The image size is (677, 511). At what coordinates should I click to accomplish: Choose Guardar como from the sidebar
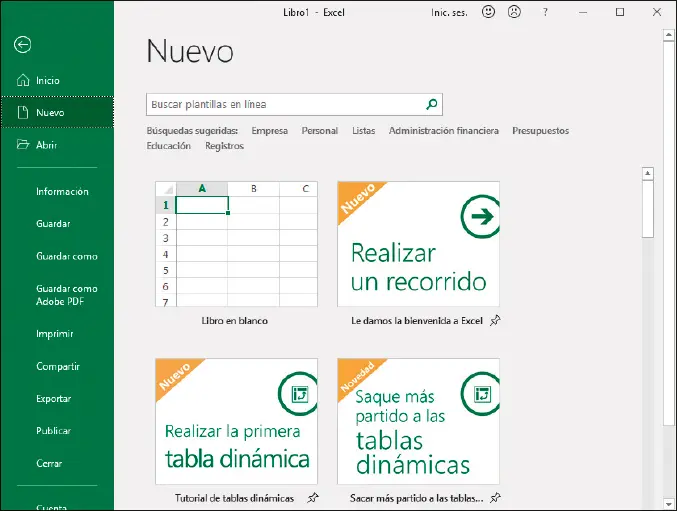tap(67, 257)
